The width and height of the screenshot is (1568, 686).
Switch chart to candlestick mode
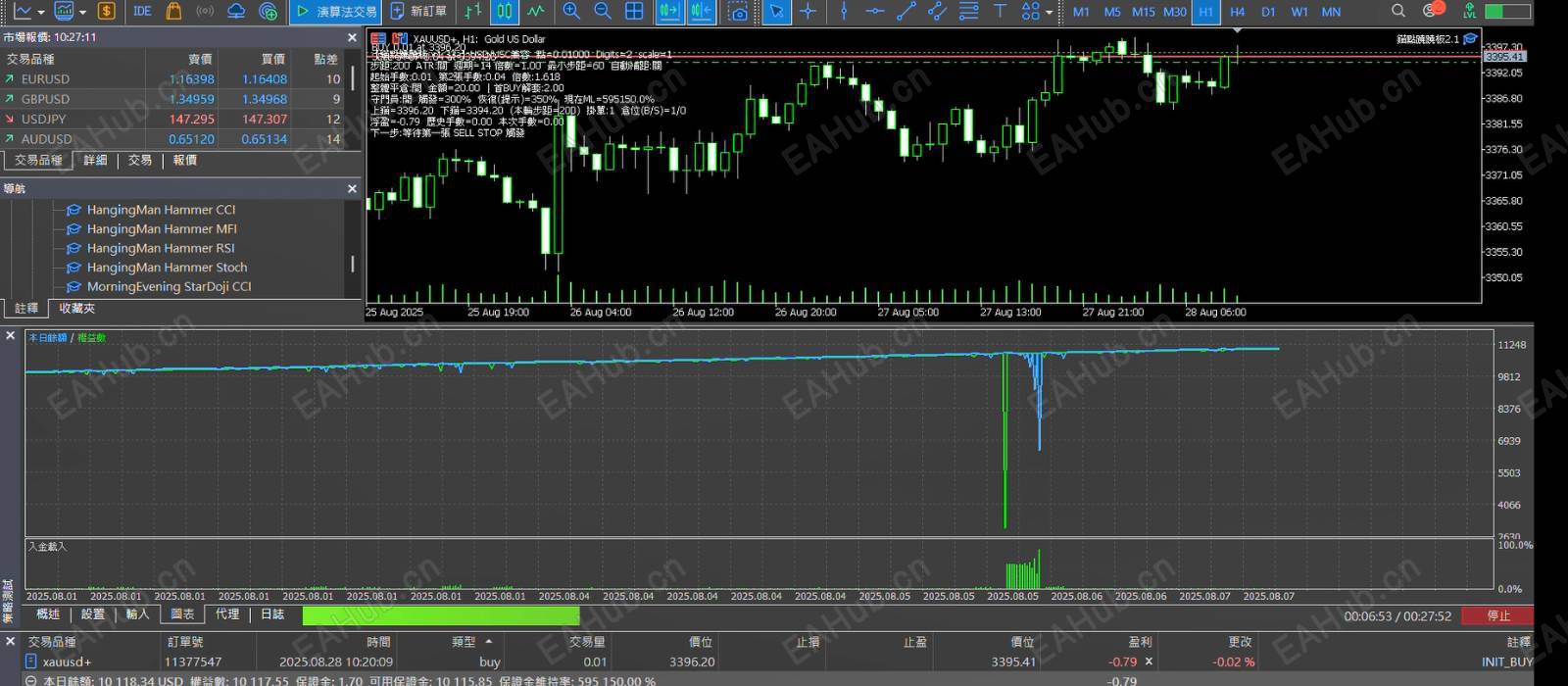click(504, 11)
